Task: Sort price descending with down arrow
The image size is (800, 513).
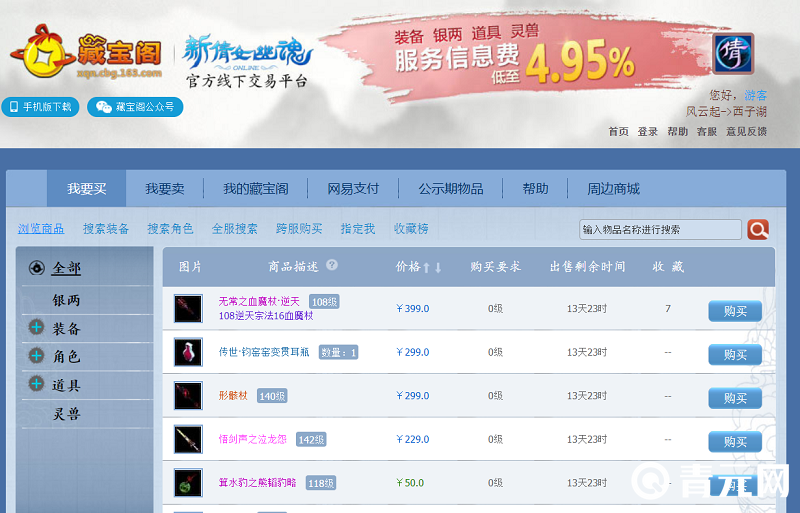Action: click(438, 267)
